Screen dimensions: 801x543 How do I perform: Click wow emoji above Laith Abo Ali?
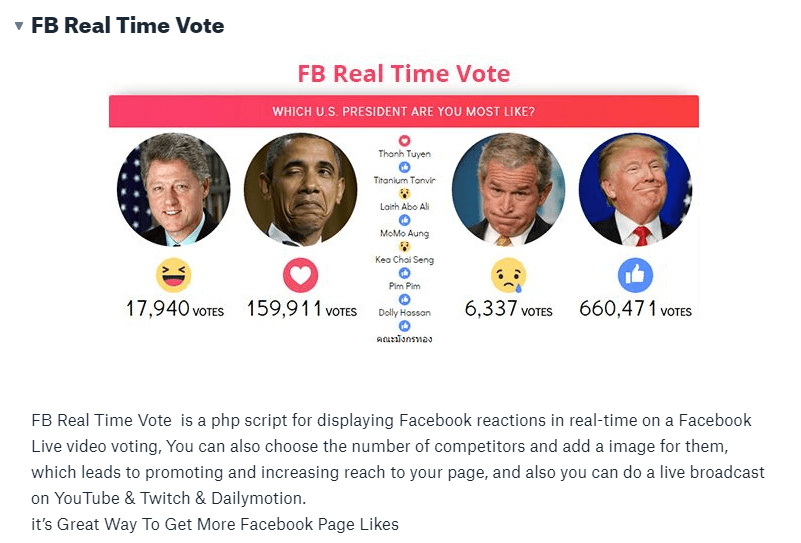point(404,193)
